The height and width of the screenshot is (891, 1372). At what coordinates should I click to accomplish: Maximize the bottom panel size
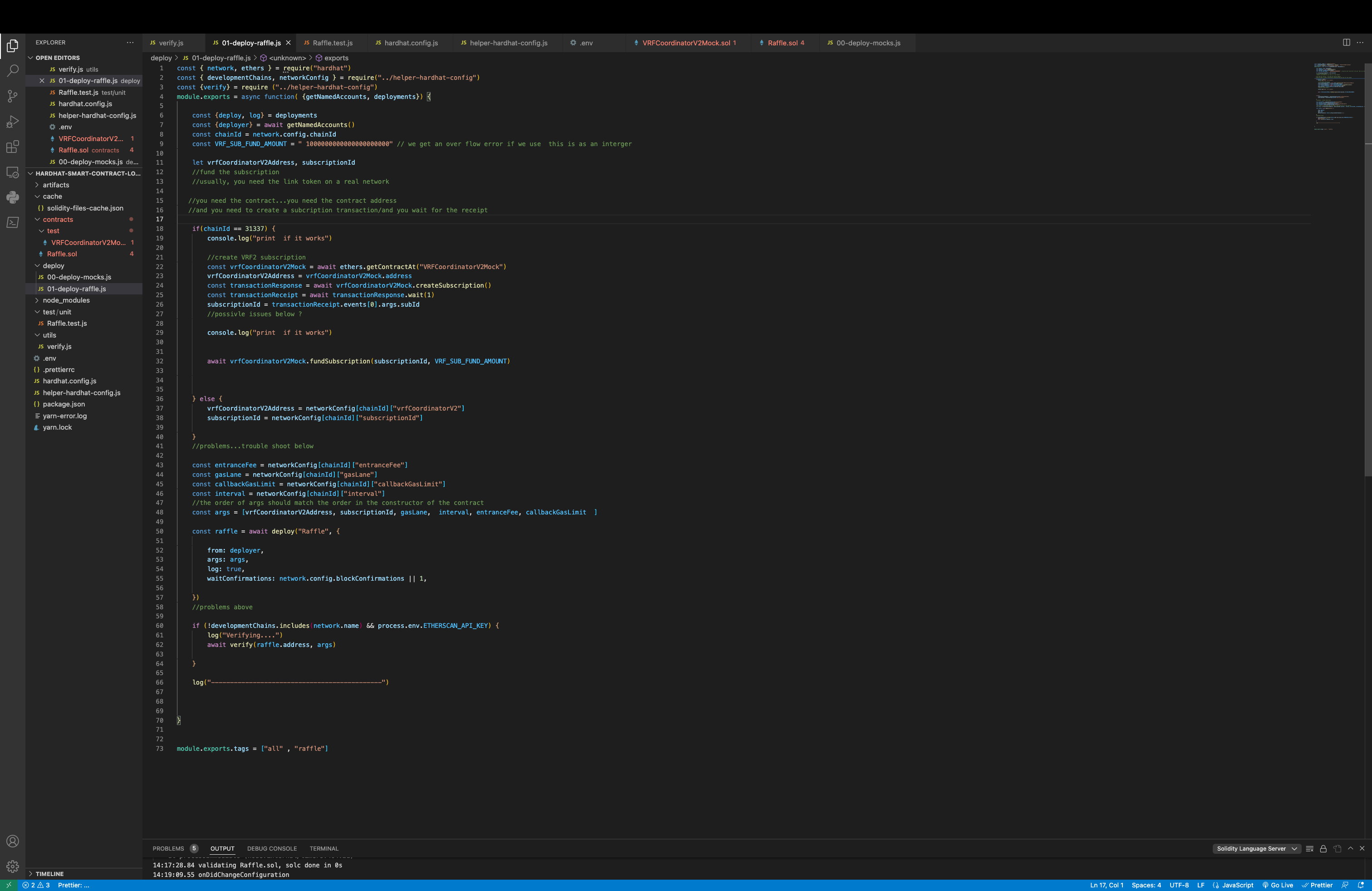(x=1350, y=848)
